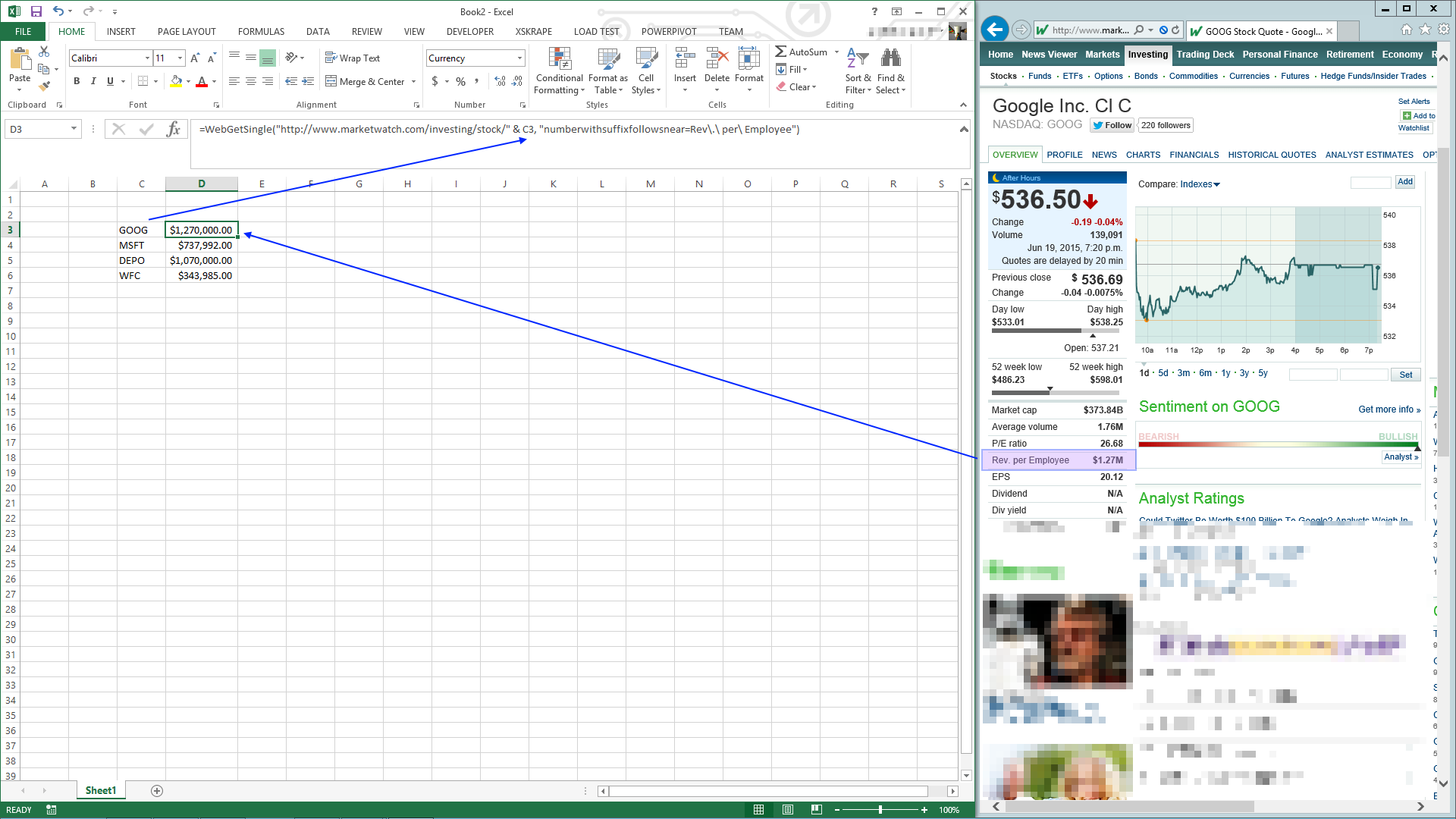Toggle Wrap Text
The image size is (1456, 819).
click(x=353, y=58)
